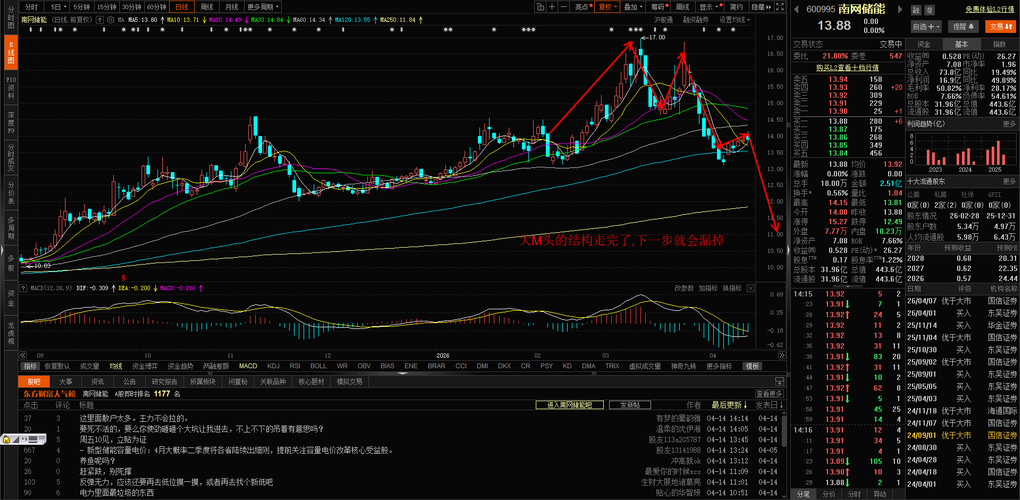This screenshot has width=1020, height=500.
Task: Toggle 画线 drawing tools
Action: [682, 7]
